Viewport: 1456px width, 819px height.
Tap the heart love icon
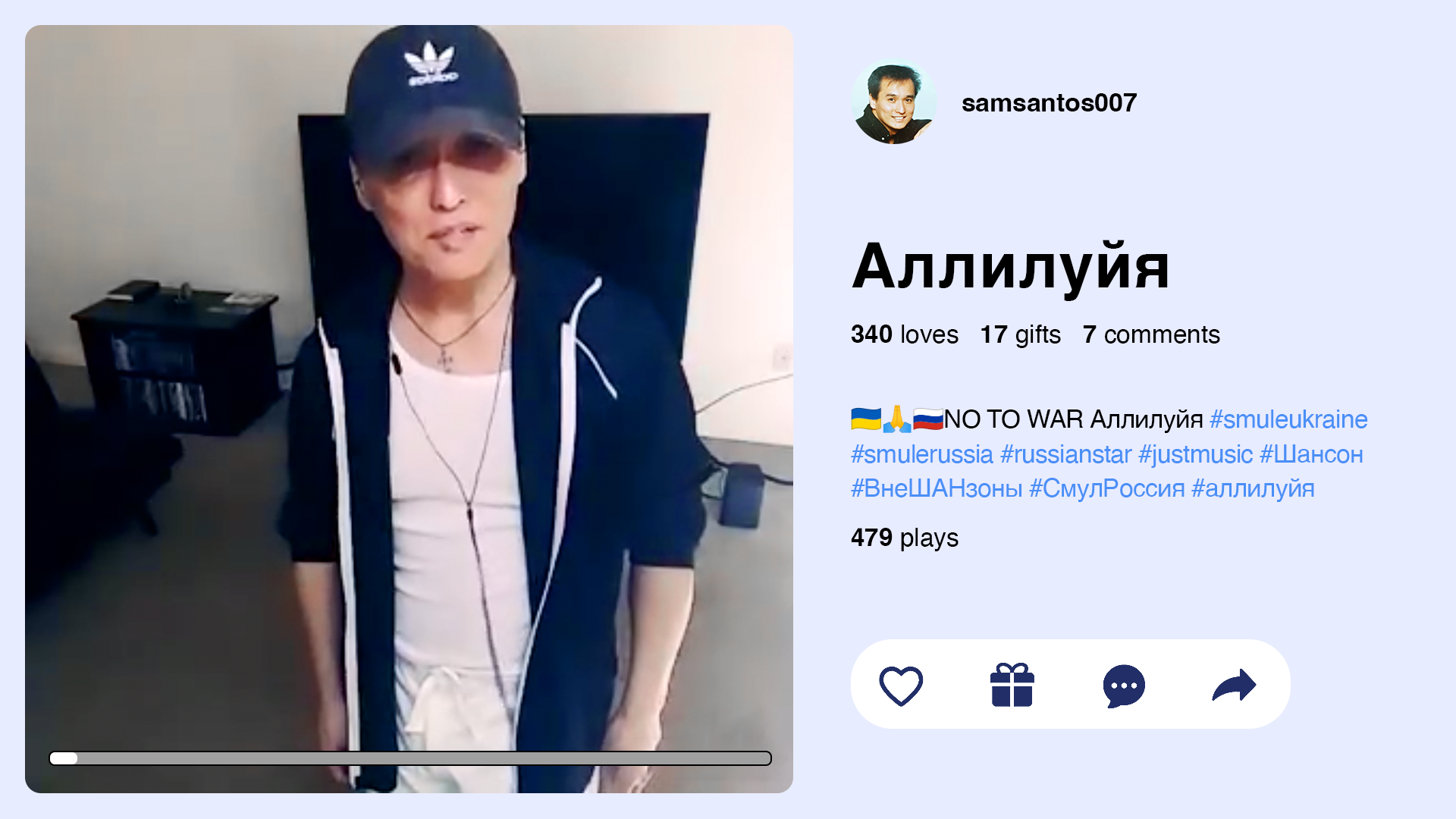pos(901,686)
